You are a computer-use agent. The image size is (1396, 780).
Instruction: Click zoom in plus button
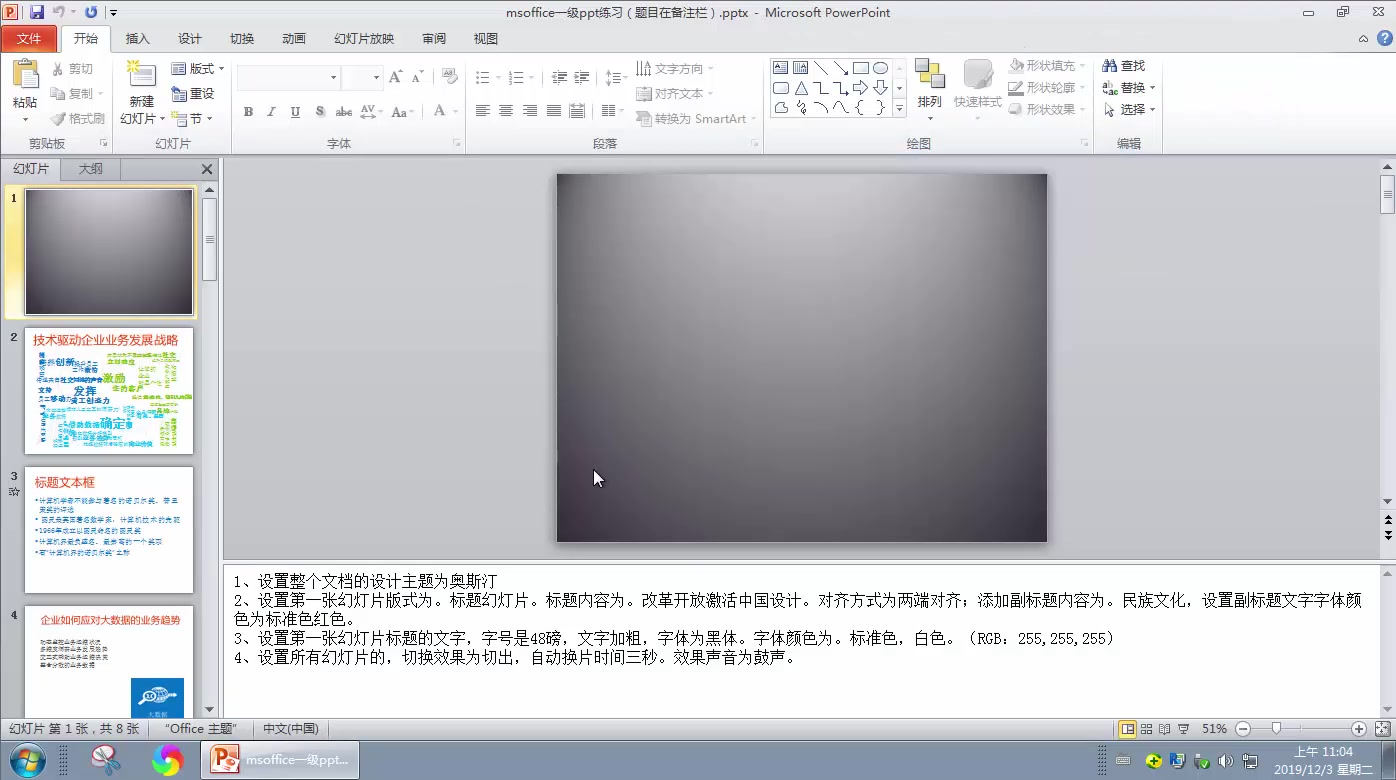1359,729
